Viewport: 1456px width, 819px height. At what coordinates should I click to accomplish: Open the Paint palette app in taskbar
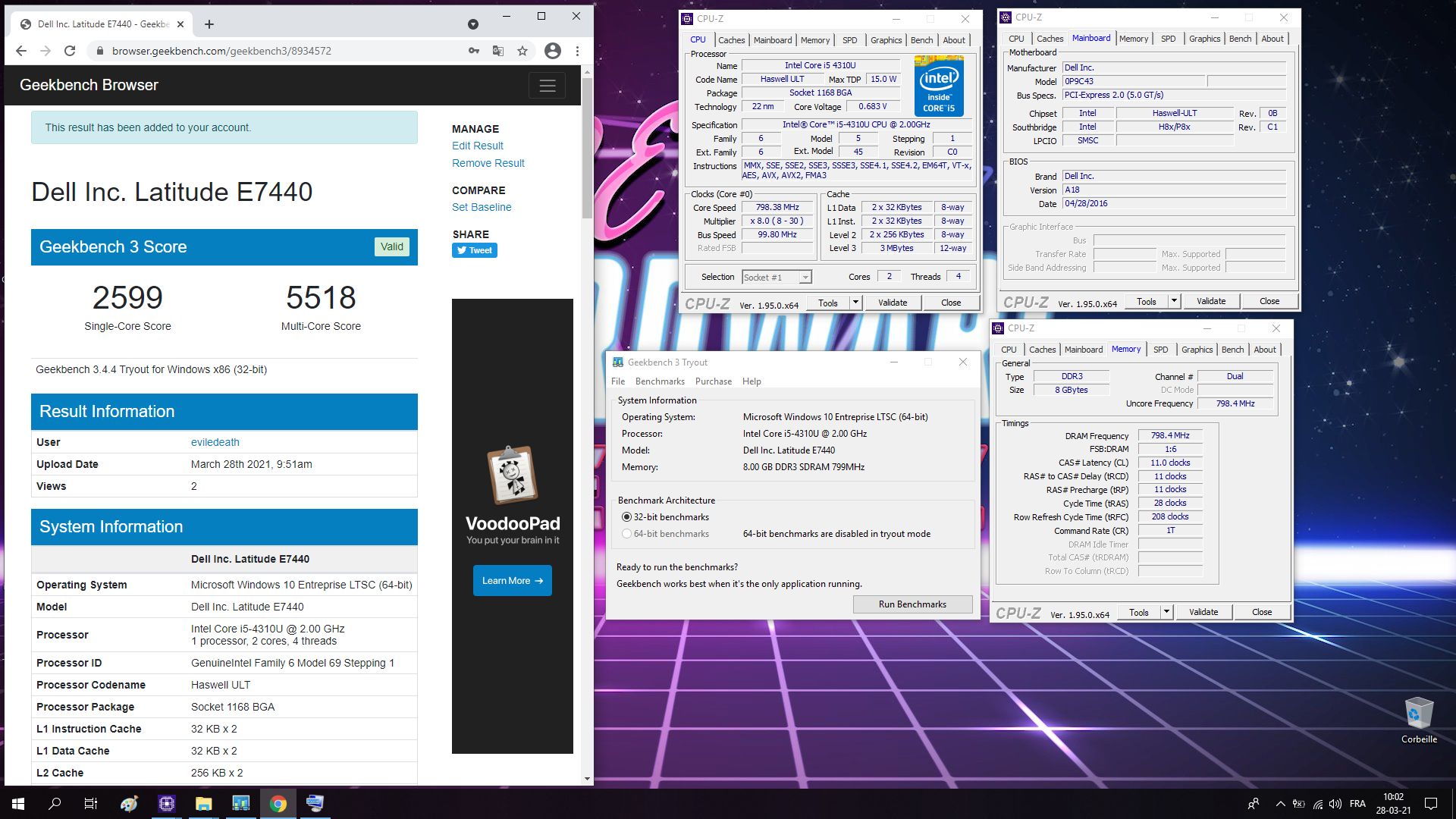(x=129, y=804)
